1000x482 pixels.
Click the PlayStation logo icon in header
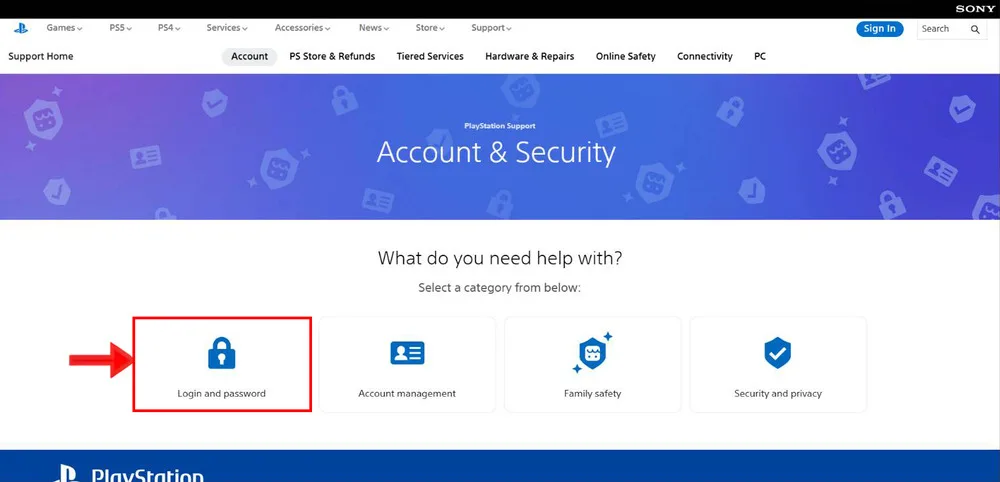pos(21,28)
